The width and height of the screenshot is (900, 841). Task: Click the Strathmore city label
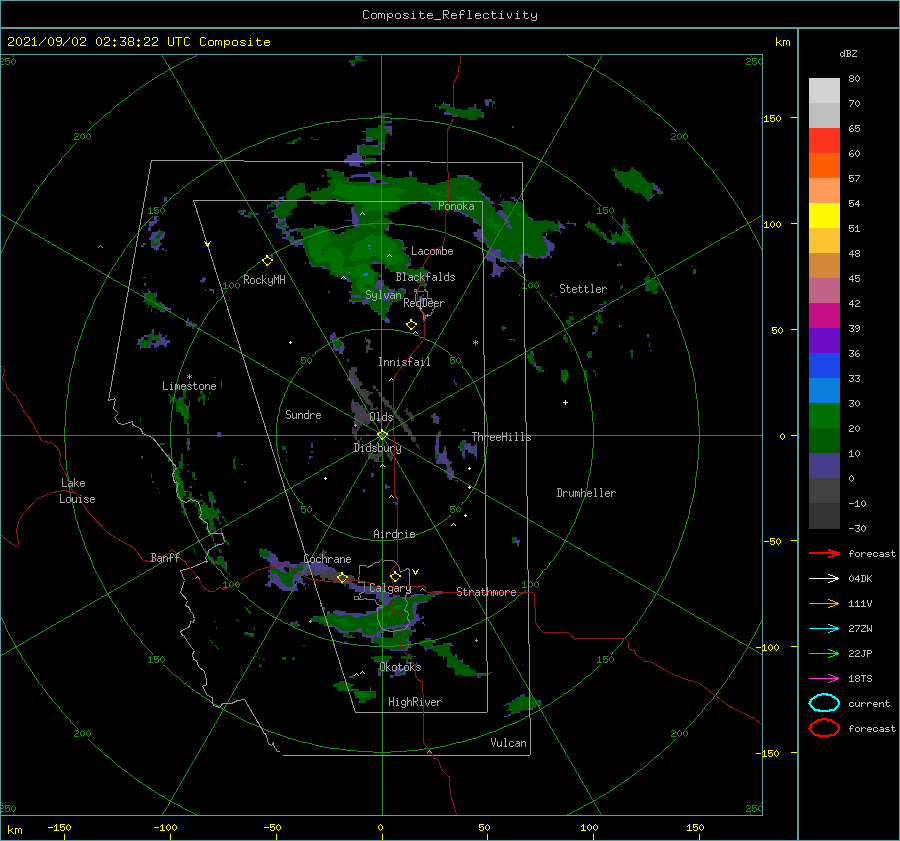tap(486, 592)
